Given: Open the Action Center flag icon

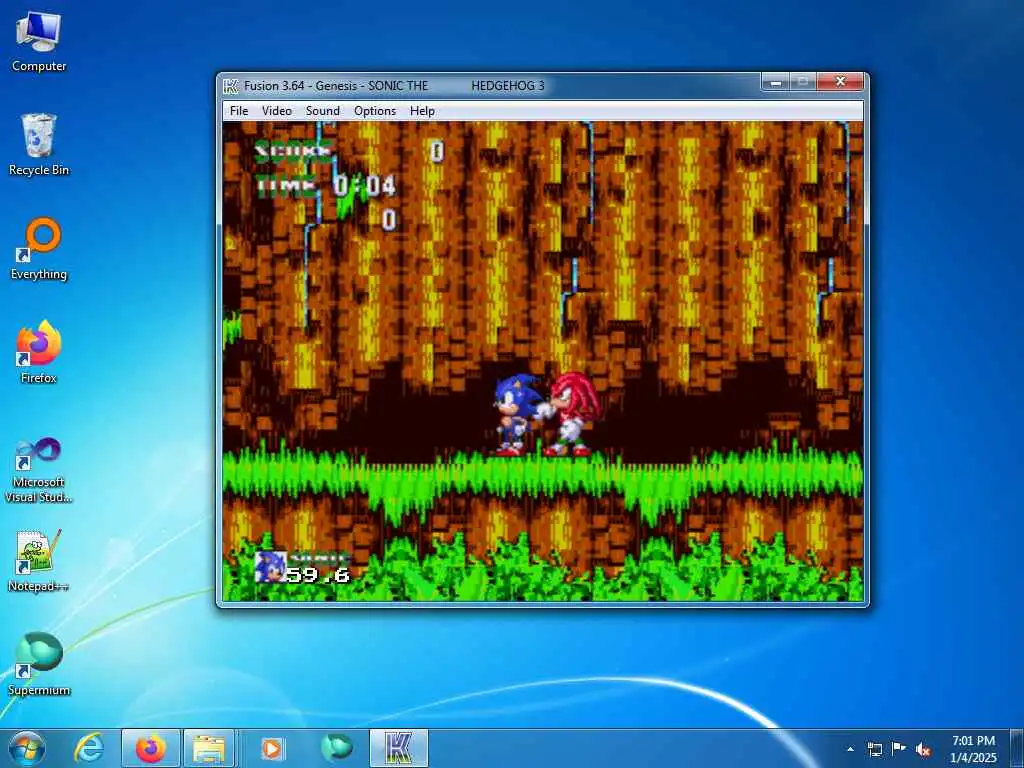Looking at the screenshot, I should (899, 749).
